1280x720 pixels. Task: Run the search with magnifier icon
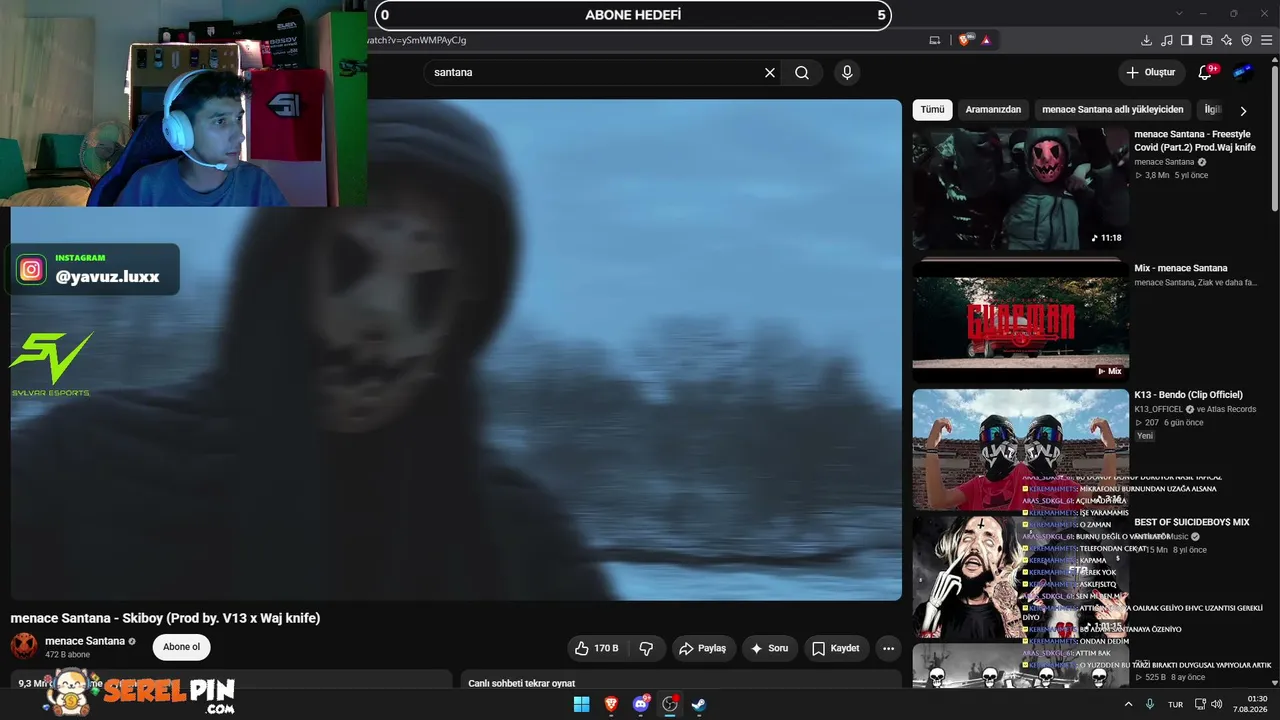tap(802, 73)
